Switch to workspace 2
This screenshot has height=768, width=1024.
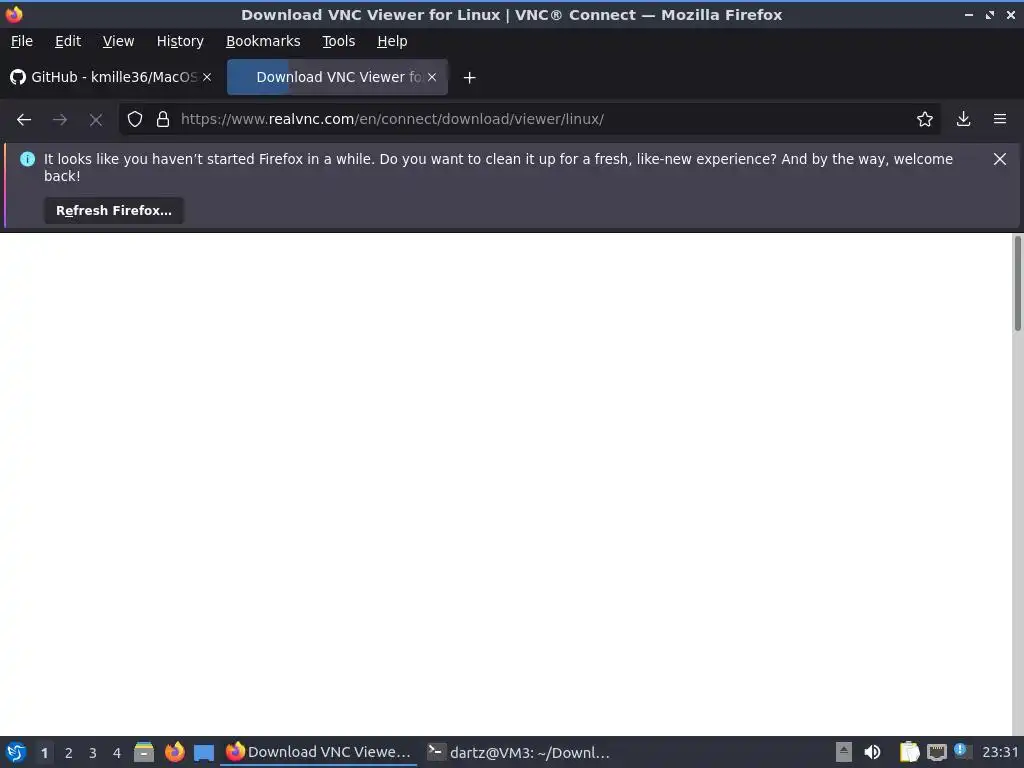point(69,753)
